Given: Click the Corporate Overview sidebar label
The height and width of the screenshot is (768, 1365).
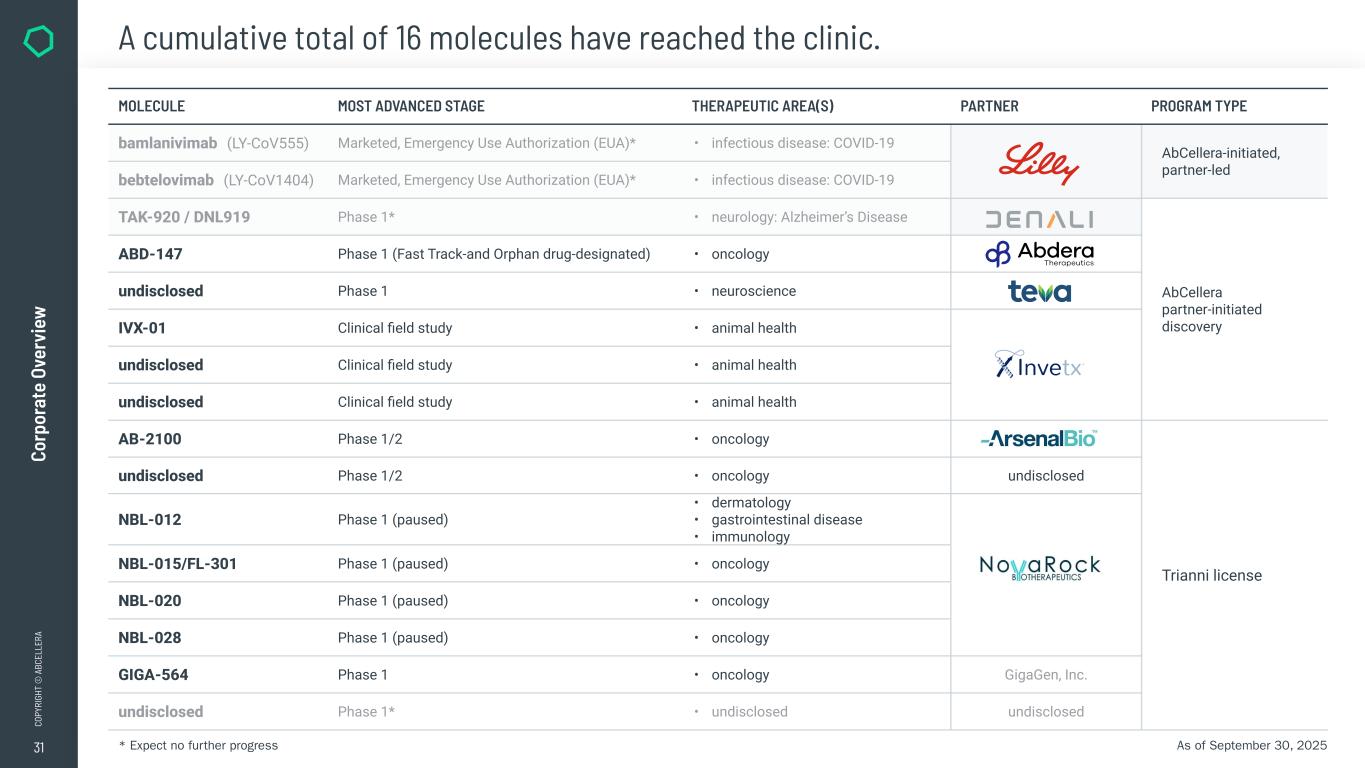Looking at the screenshot, I should tap(39, 384).
